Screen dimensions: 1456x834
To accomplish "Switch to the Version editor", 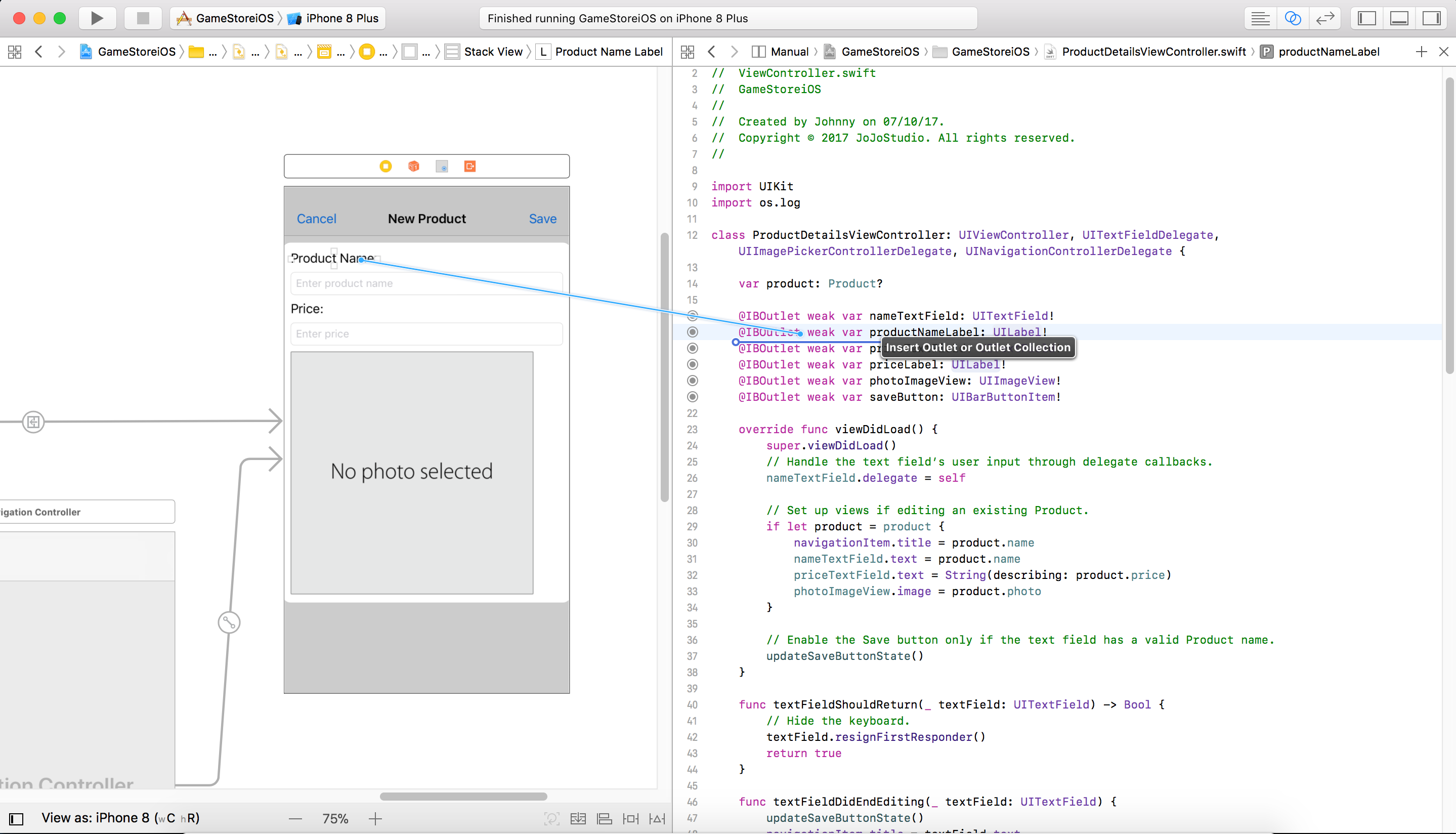I will 1325,18.
